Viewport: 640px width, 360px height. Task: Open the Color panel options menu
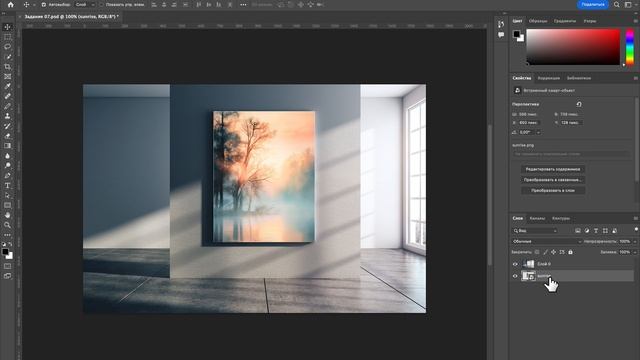point(636,21)
